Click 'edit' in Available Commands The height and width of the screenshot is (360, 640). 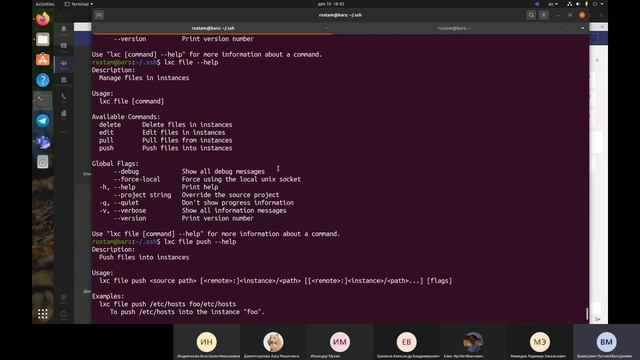click(106, 133)
